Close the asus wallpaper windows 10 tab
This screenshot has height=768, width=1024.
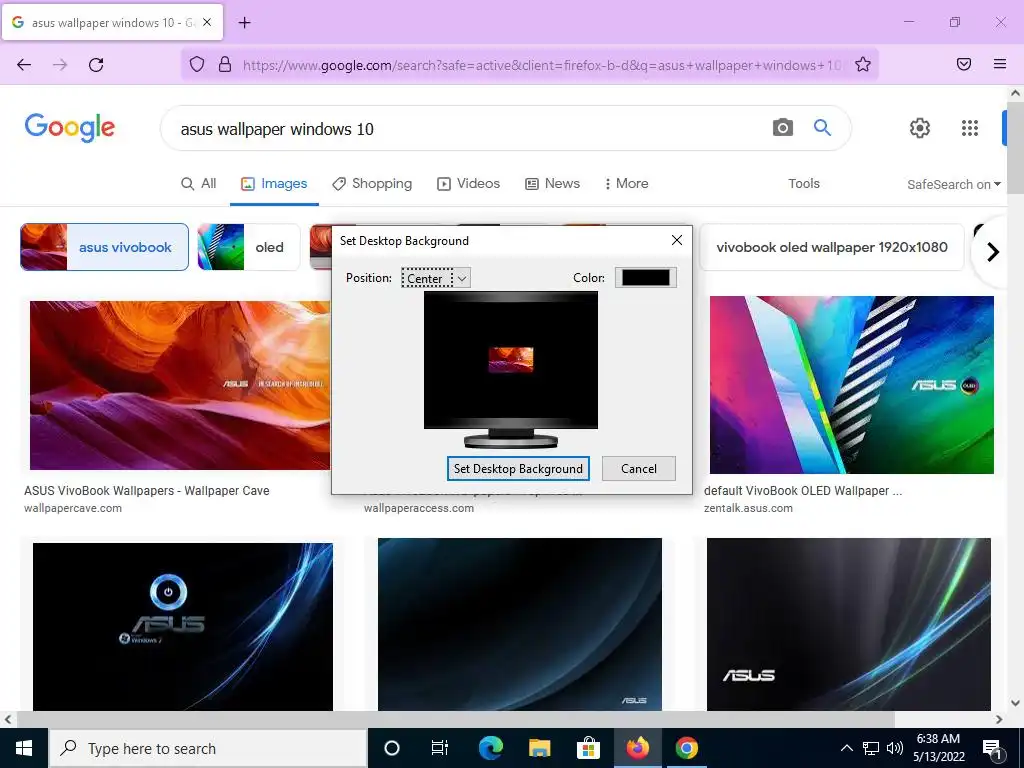206,22
